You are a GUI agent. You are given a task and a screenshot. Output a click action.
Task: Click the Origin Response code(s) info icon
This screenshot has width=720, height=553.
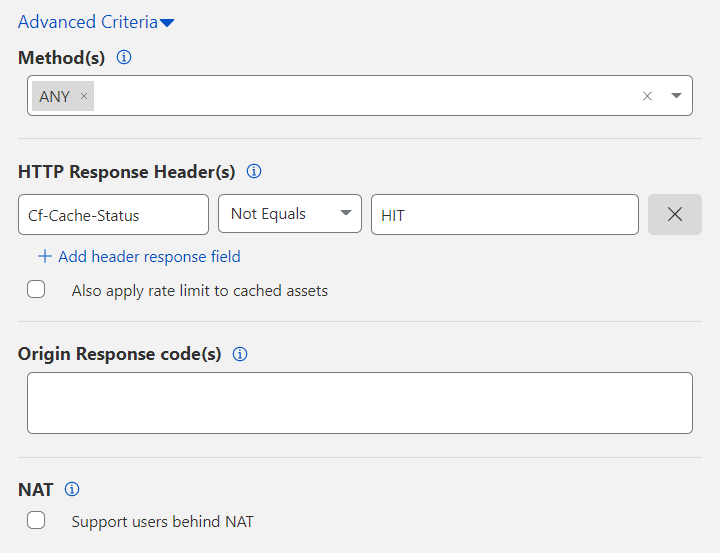click(x=240, y=354)
